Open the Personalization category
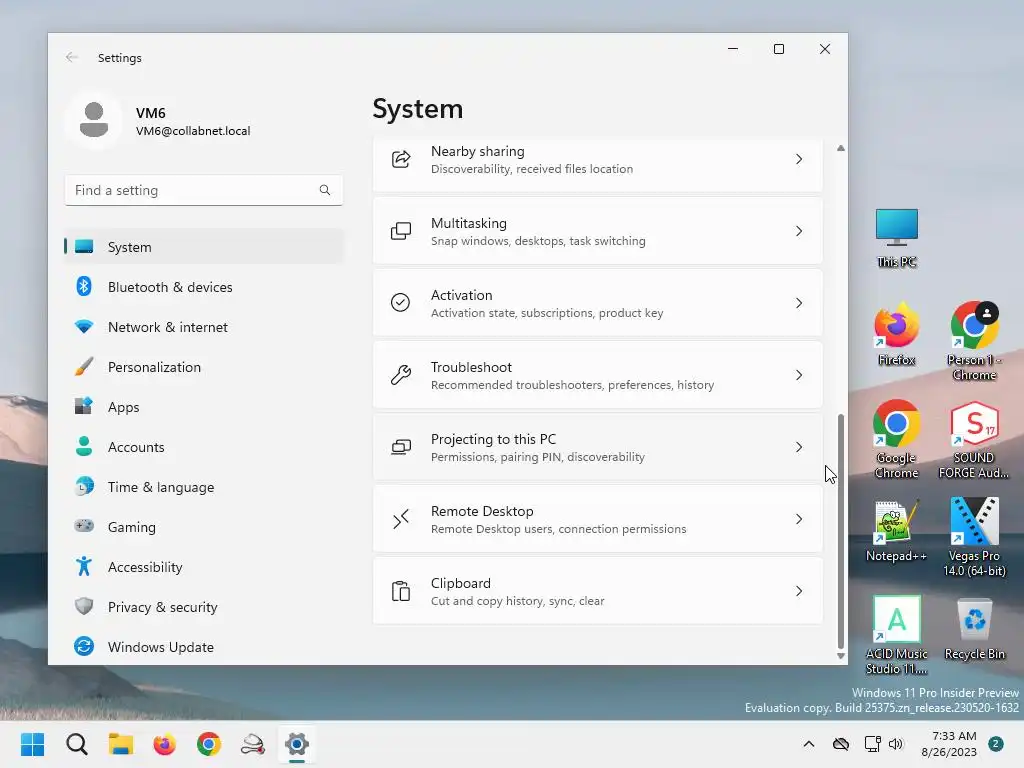 point(204,366)
